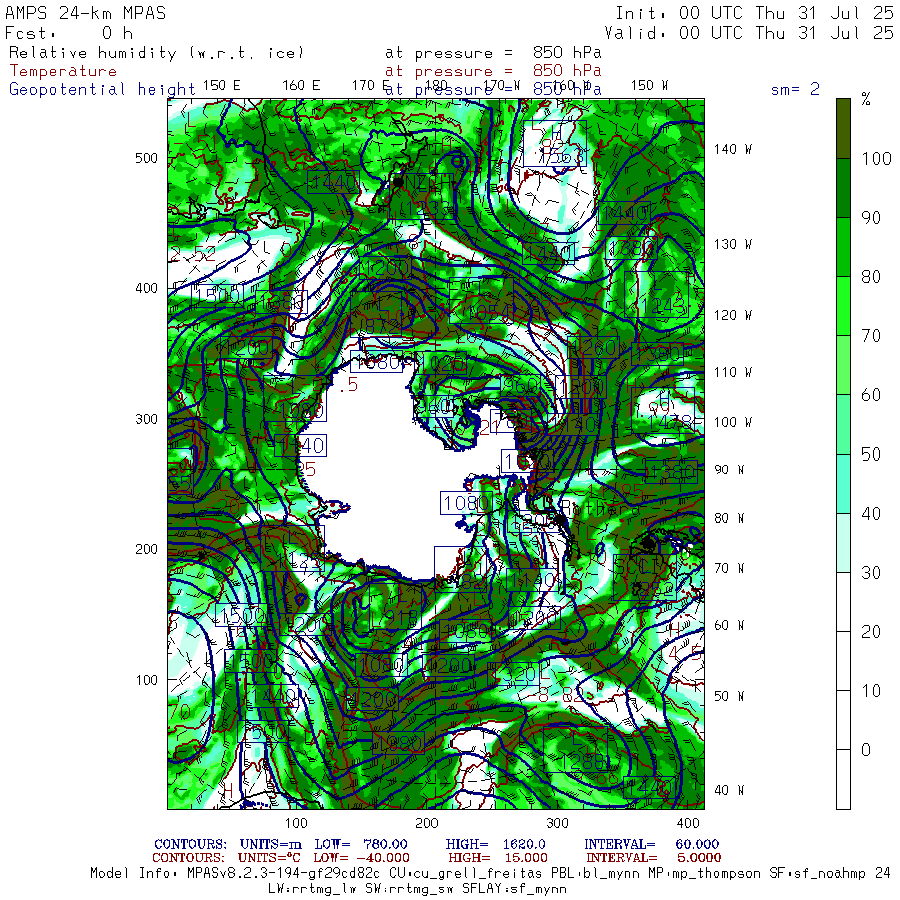This screenshot has height=900, width=900.
Task: Click the "150 W" longitude label at top
Action: (x=649, y=86)
